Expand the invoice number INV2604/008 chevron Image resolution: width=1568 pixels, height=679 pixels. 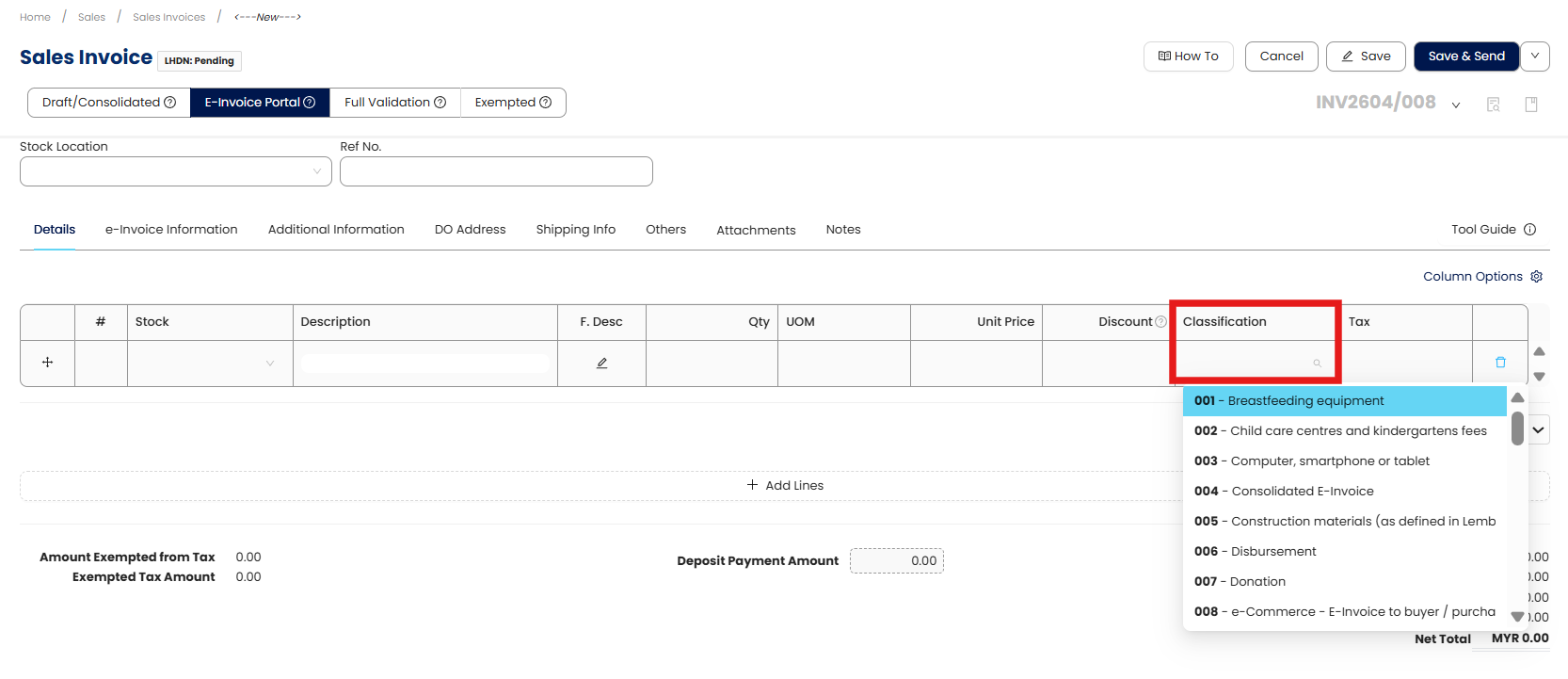(x=1455, y=105)
